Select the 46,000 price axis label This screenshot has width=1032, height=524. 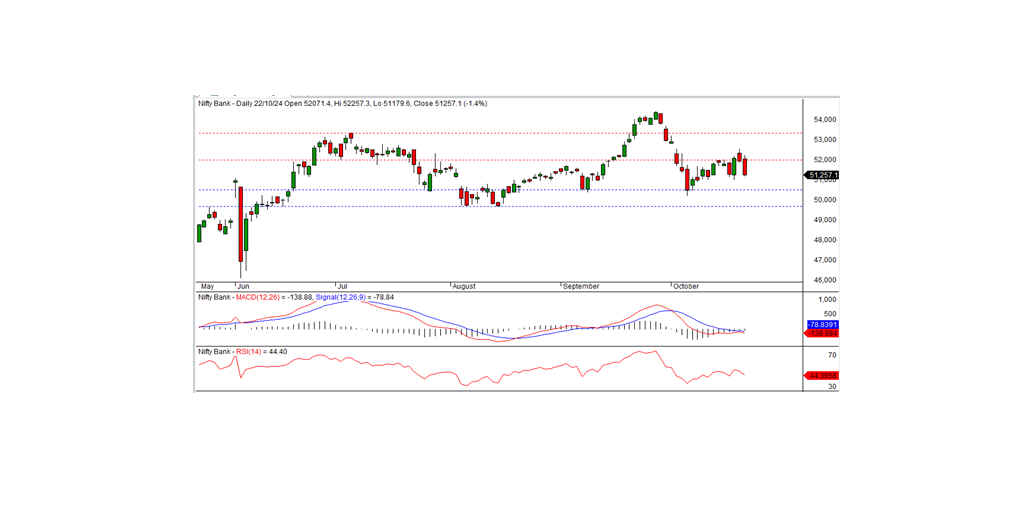pyautogui.click(x=825, y=280)
